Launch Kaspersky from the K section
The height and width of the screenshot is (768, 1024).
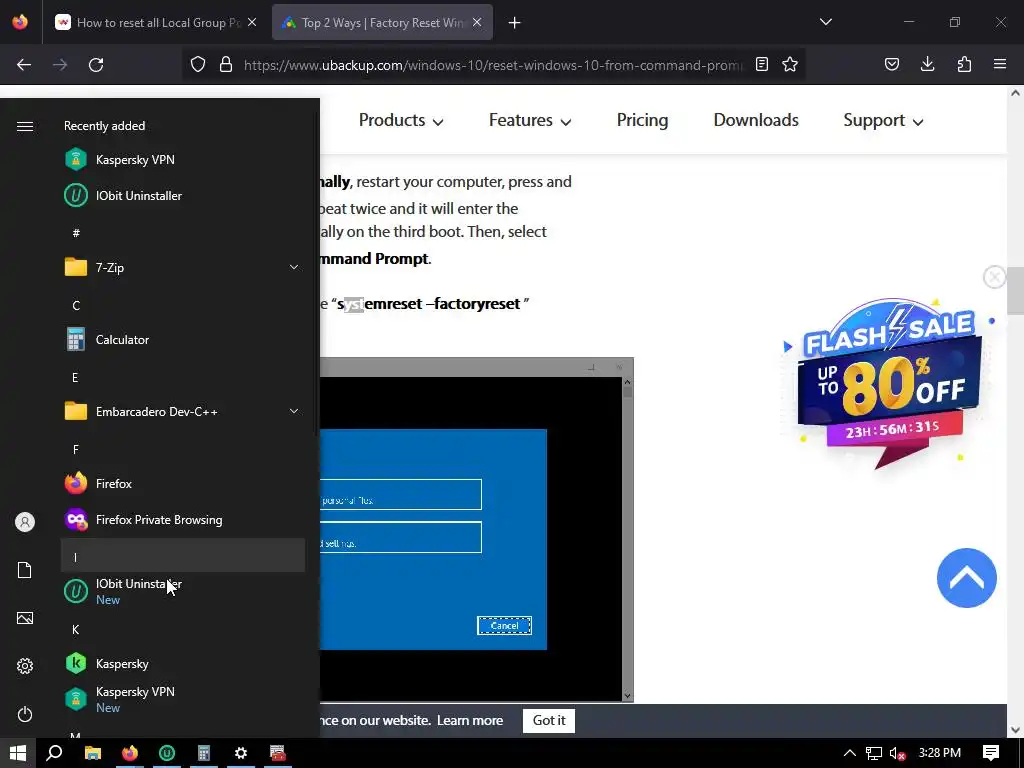183,664
